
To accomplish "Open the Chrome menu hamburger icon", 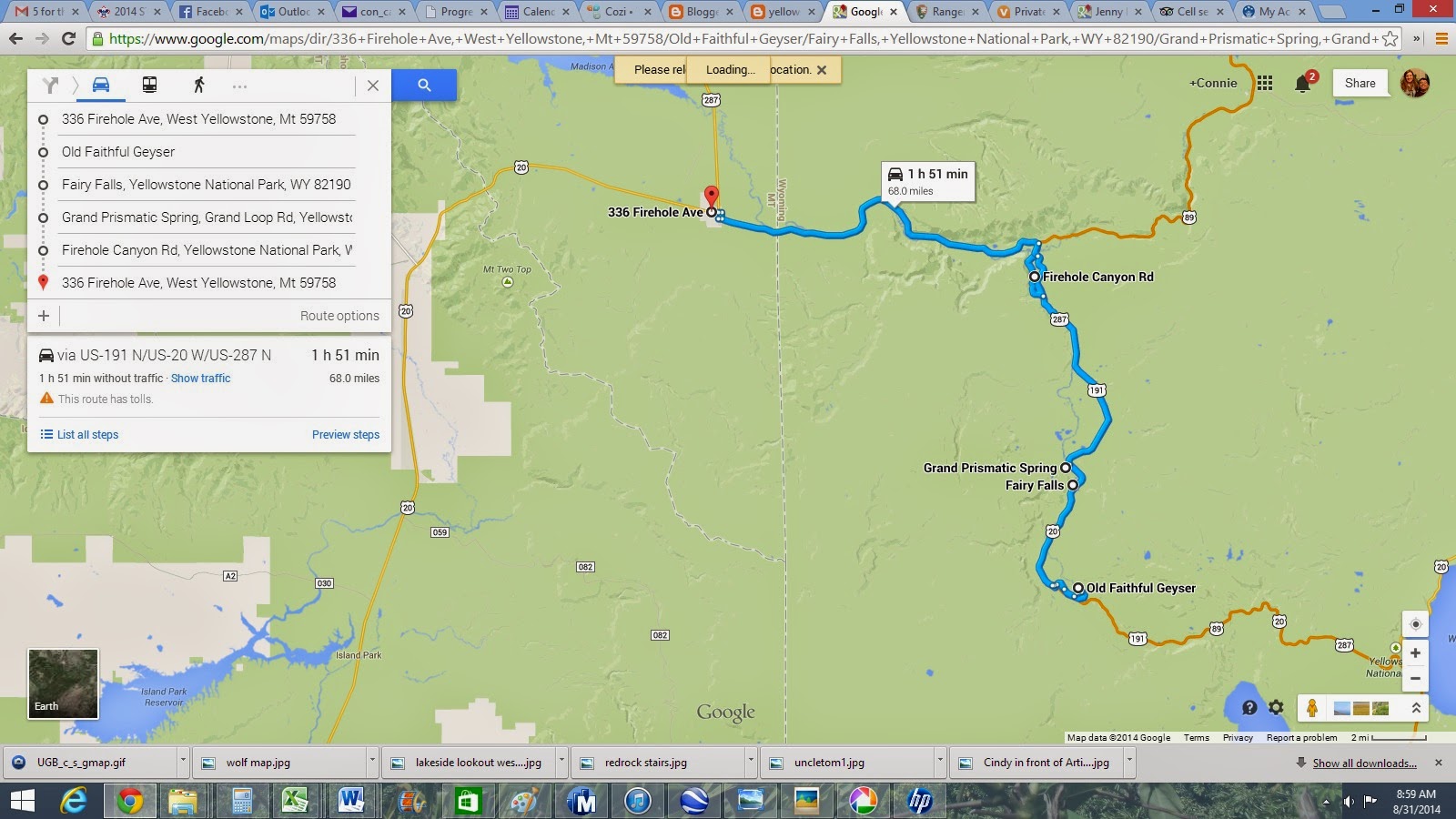I will click(1441, 39).
